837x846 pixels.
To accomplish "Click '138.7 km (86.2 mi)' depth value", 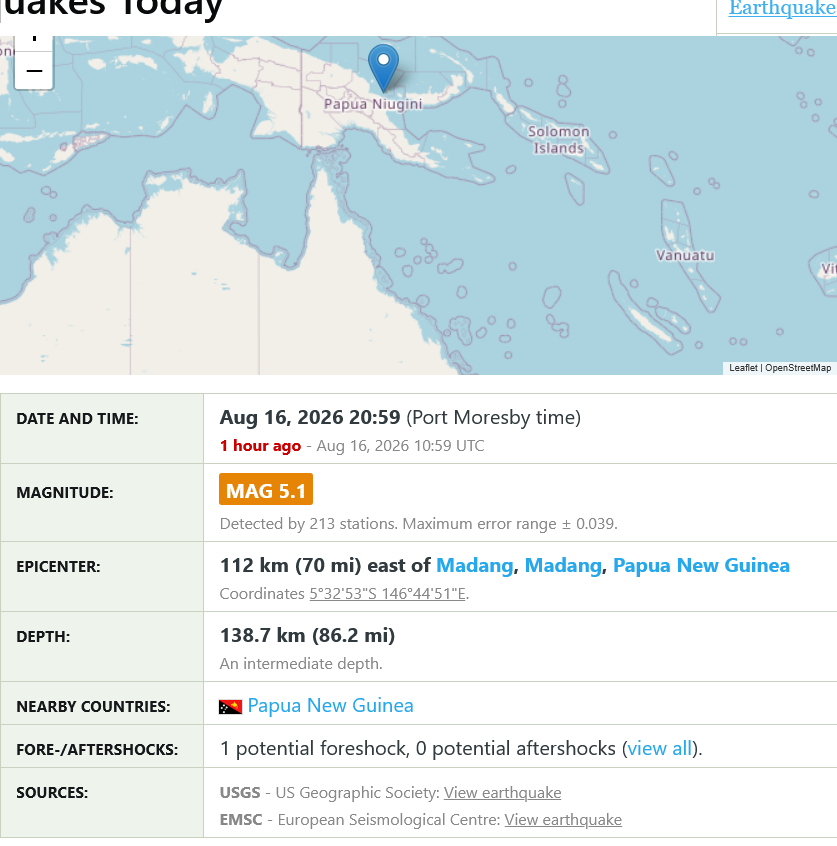I will point(307,636).
